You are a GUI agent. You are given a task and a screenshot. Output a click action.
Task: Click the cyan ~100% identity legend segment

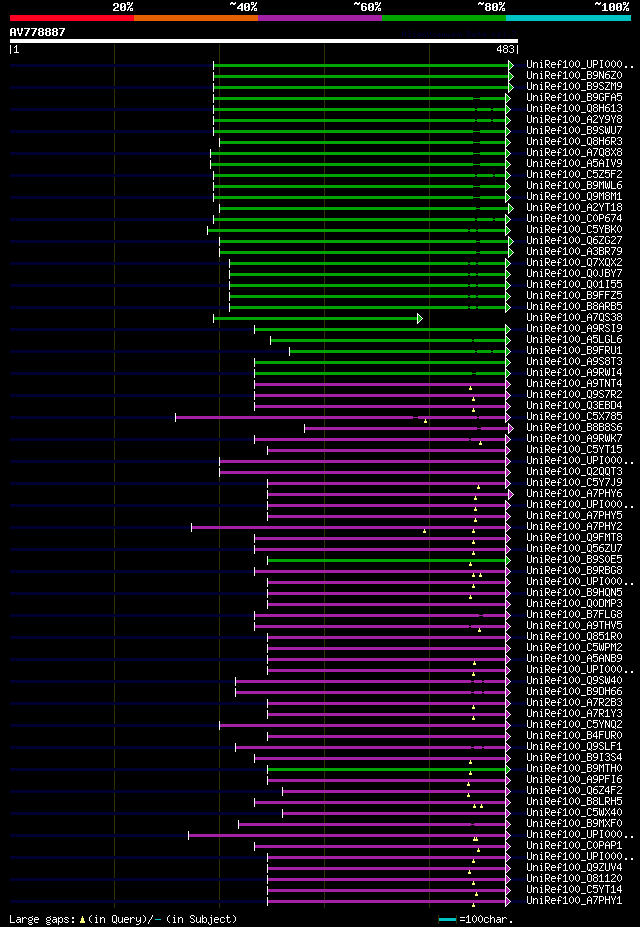pos(568,18)
